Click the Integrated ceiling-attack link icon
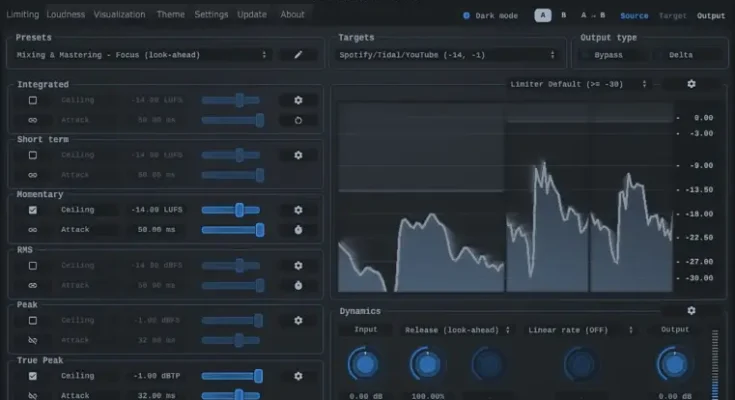The image size is (735, 400). [x=33, y=120]
